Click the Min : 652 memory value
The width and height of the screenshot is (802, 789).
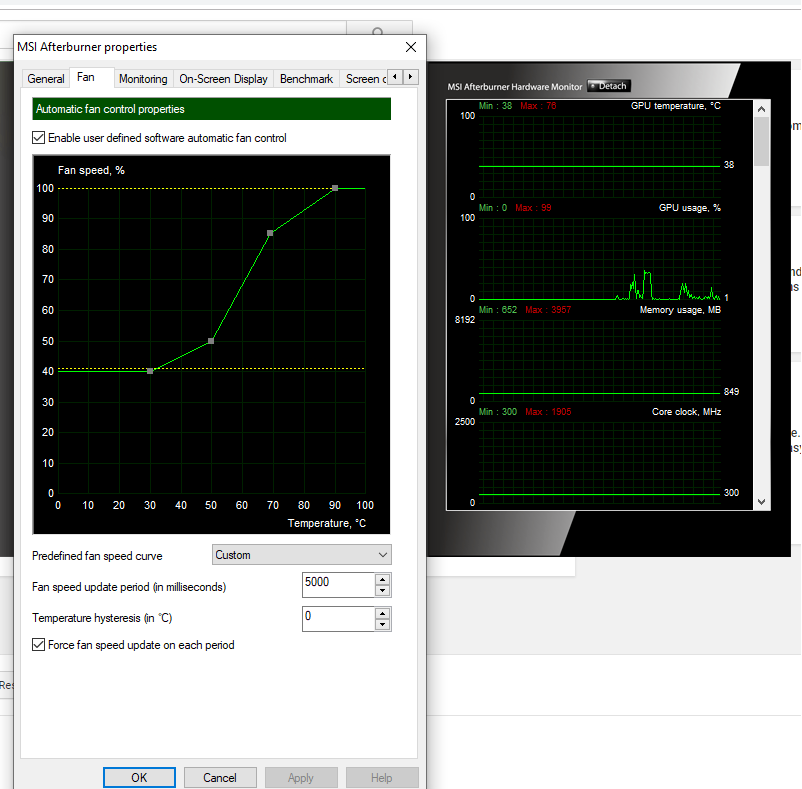498,310
